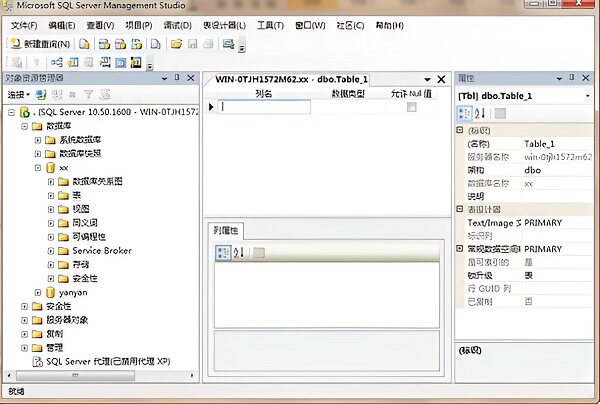
Task: Click the (Name) value Table_1 in Properties
Action: point(539,144)
